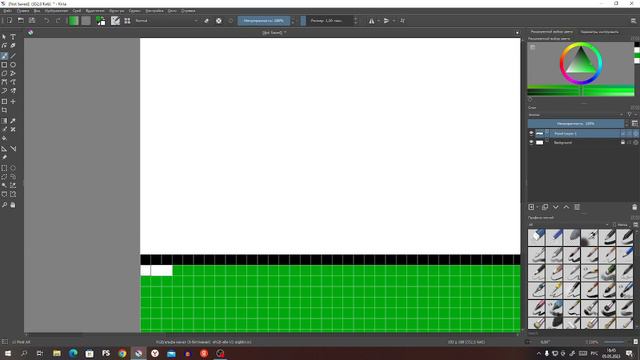Open the layer filter funnel menu
Viewport: 640px width, 360px height.
pos(630,115)
